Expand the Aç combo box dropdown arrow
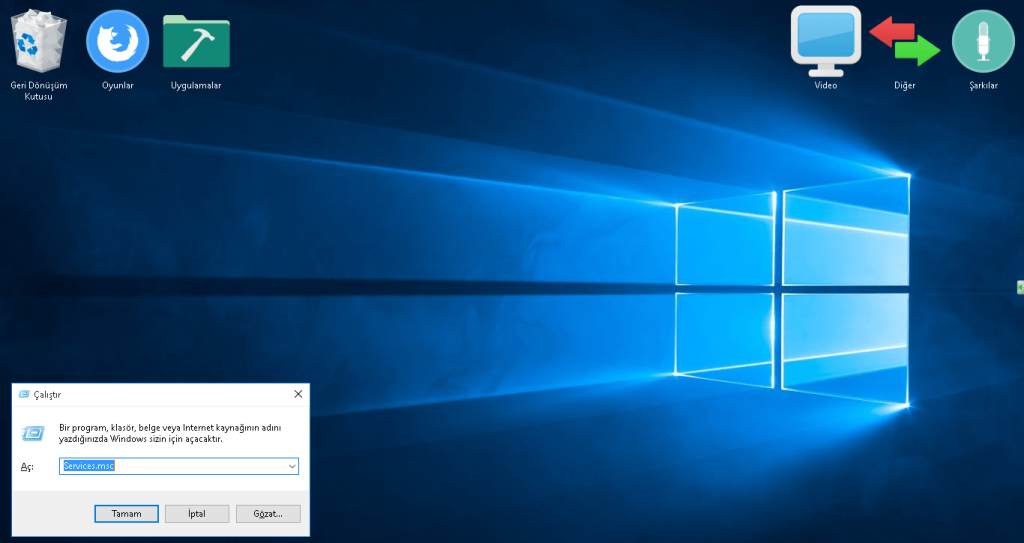1024x543 pixels. coord(292,467)
